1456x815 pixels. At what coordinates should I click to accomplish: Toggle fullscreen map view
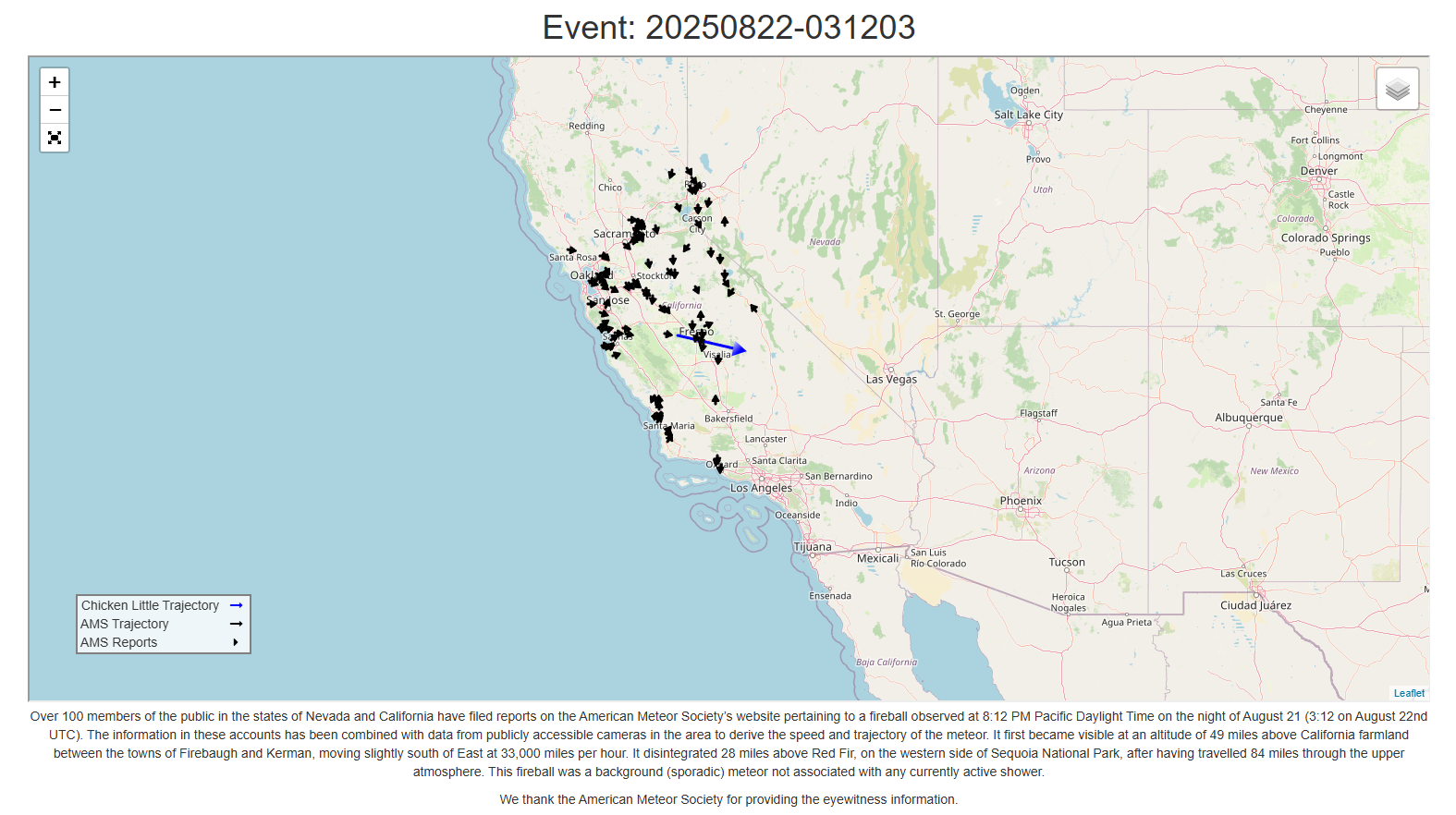click(x=55, y=138)
